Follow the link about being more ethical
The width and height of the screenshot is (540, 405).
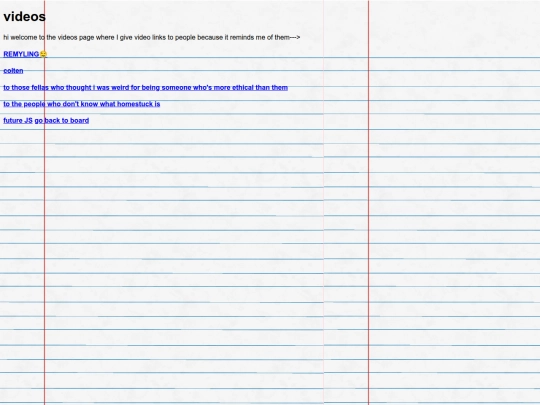[x=145, y=87]
